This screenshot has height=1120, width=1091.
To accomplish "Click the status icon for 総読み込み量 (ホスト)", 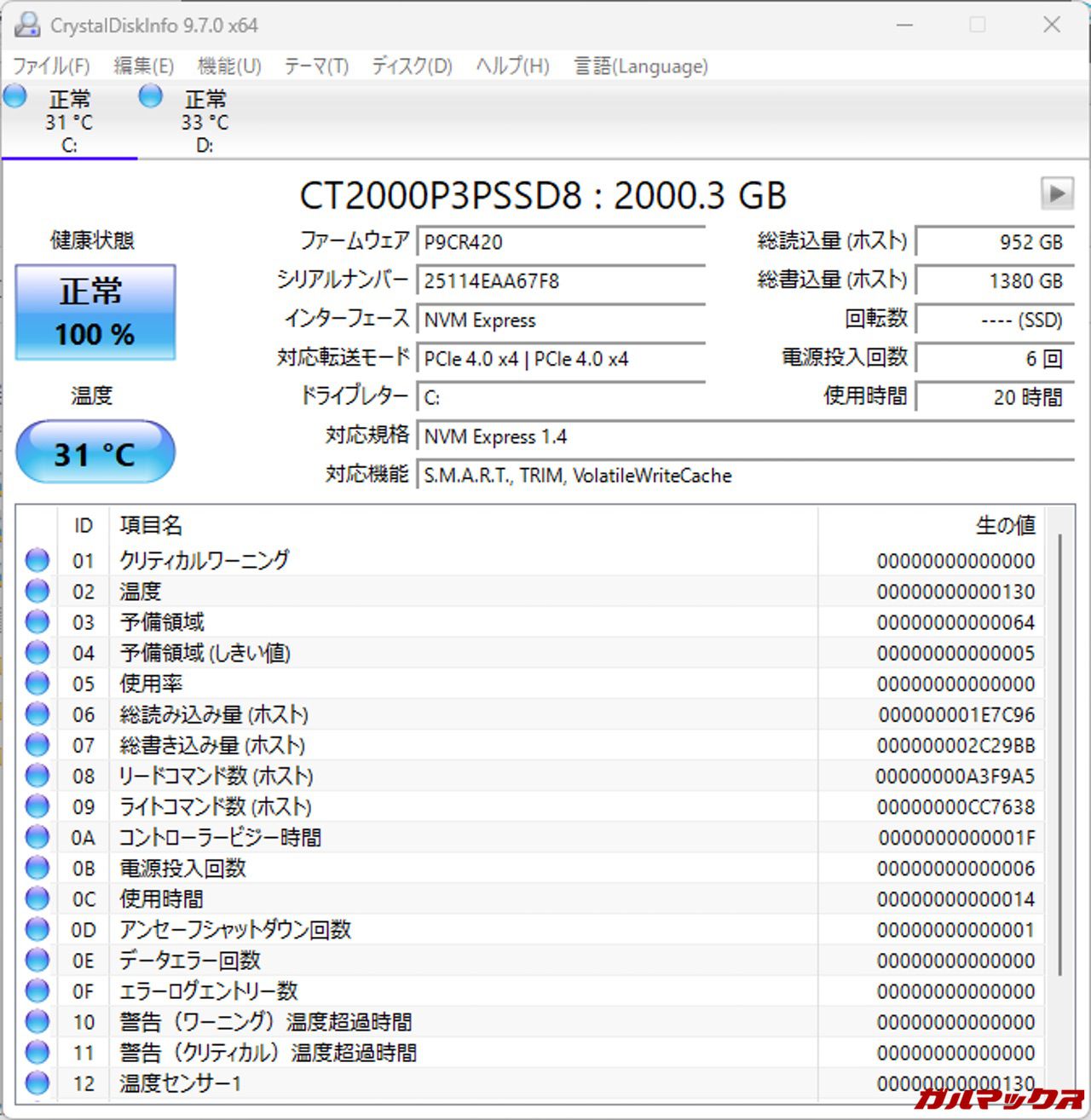I will click(37, 713).
